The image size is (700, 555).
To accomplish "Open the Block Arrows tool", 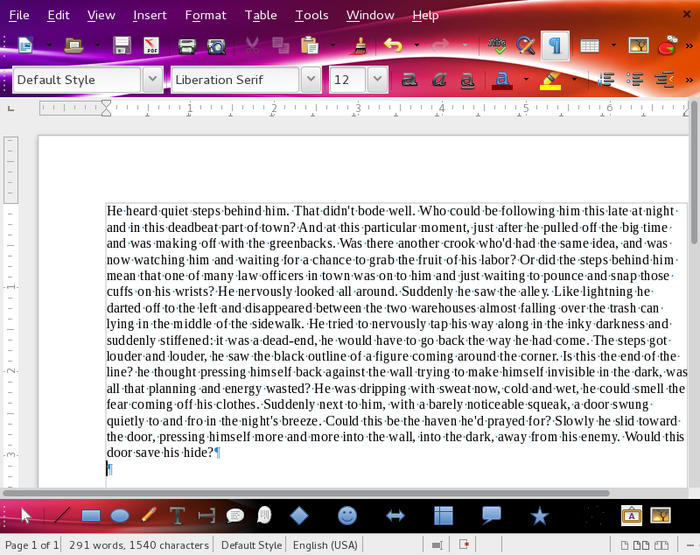I will [x=395, y=516].
